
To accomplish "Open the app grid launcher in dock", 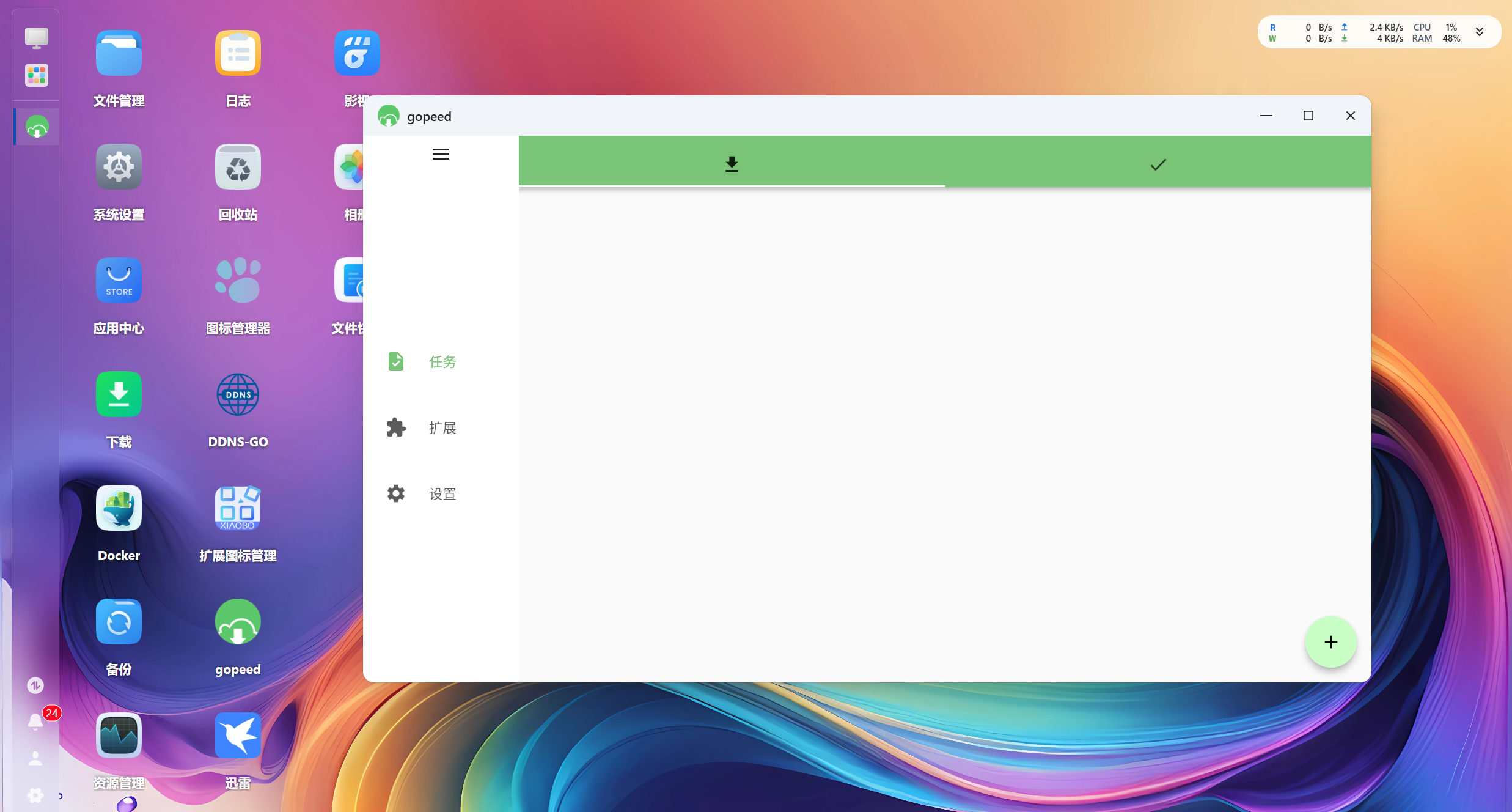I will click(37, 76).
